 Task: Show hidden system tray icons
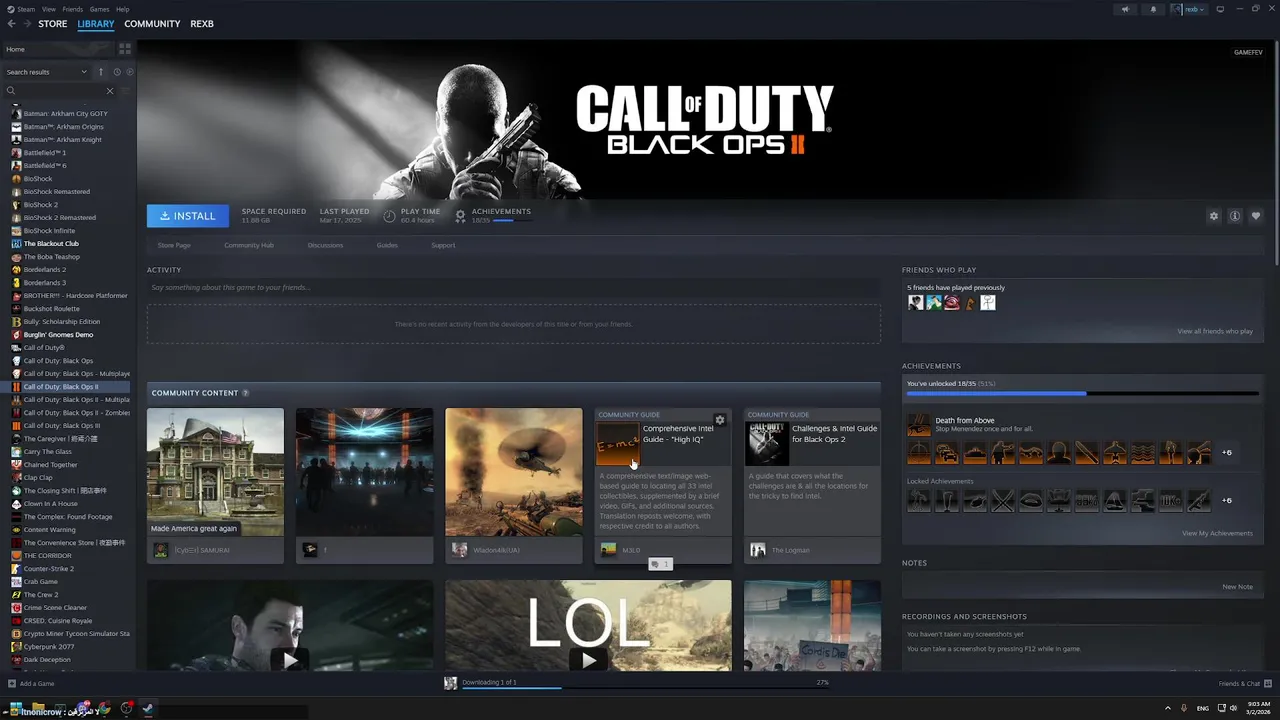tap(1167, 708)
